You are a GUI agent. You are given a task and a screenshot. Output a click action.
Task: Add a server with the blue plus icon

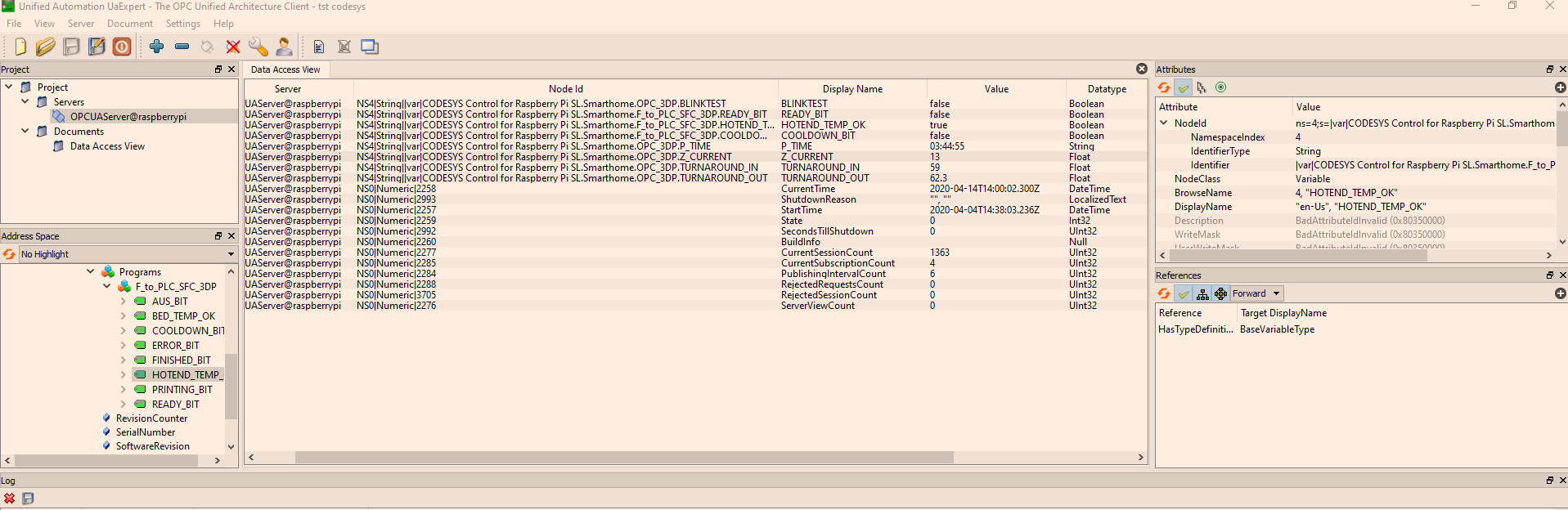(157, 47)
